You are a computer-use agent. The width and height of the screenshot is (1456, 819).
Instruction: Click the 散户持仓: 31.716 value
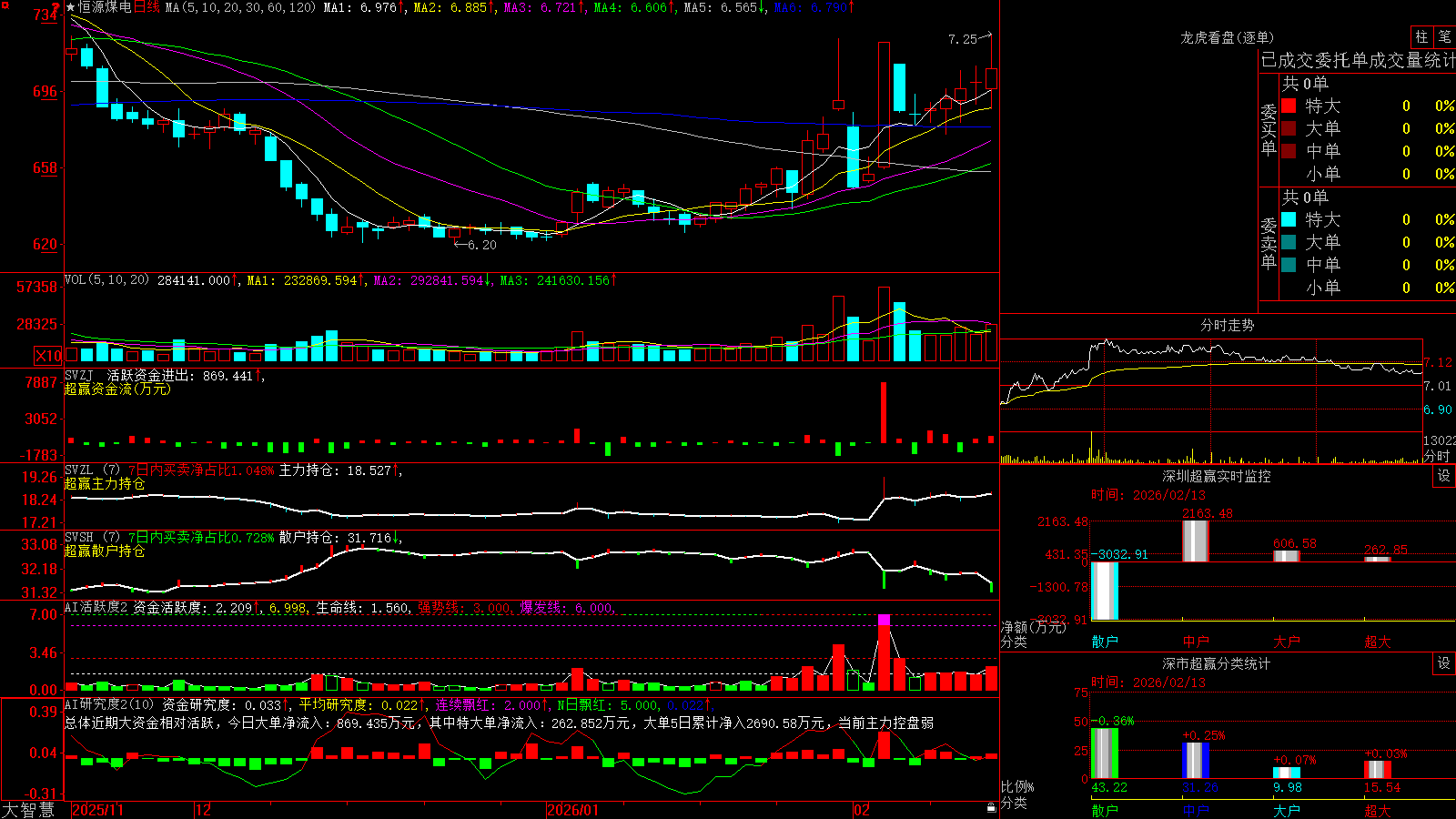click(x=335, y=538)
